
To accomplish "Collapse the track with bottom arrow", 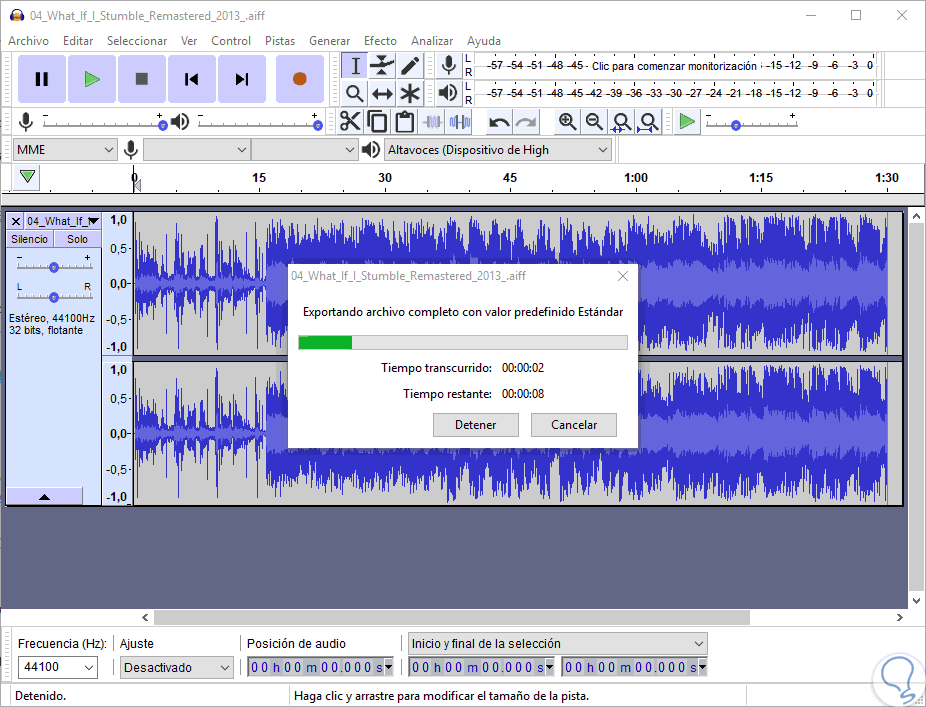I will click(44, 496).
